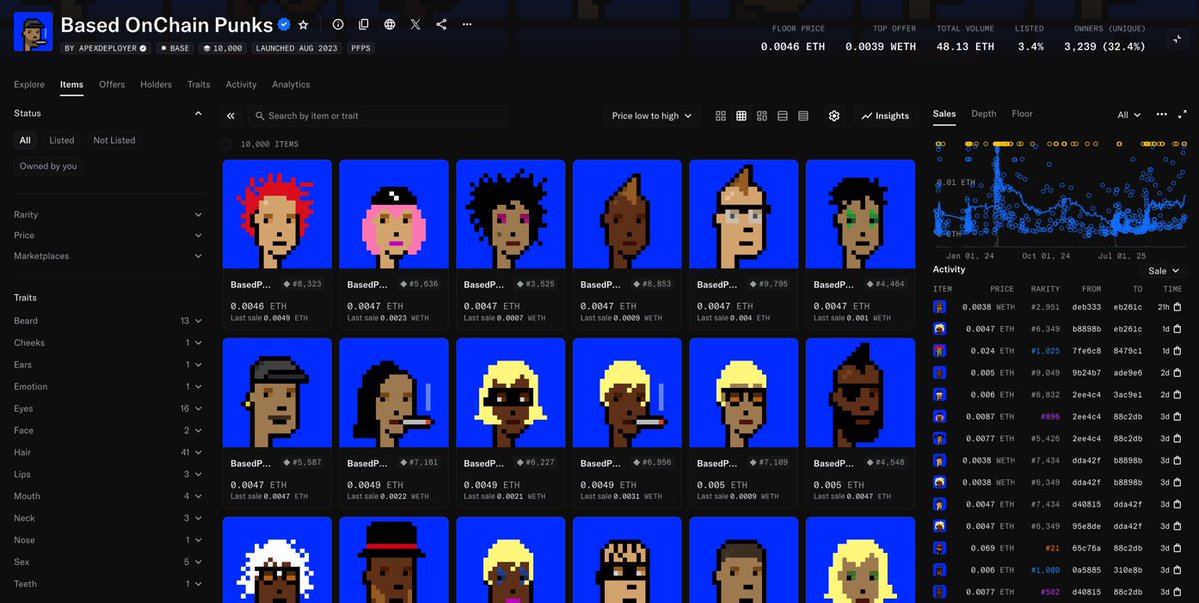Switch to list view
1199x603 pixels.
(782, 116)
